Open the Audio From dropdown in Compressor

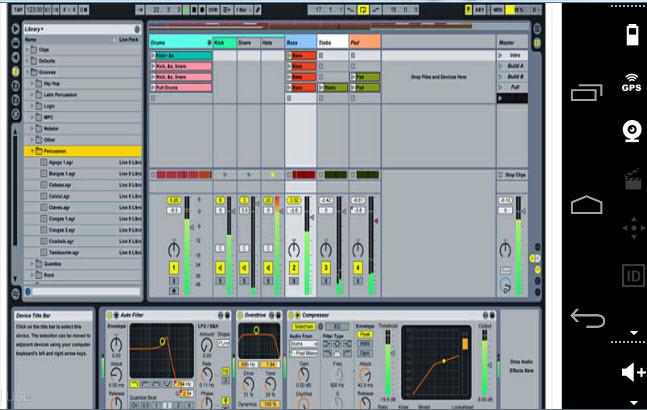pyautogui.click(x=304, y=344)
